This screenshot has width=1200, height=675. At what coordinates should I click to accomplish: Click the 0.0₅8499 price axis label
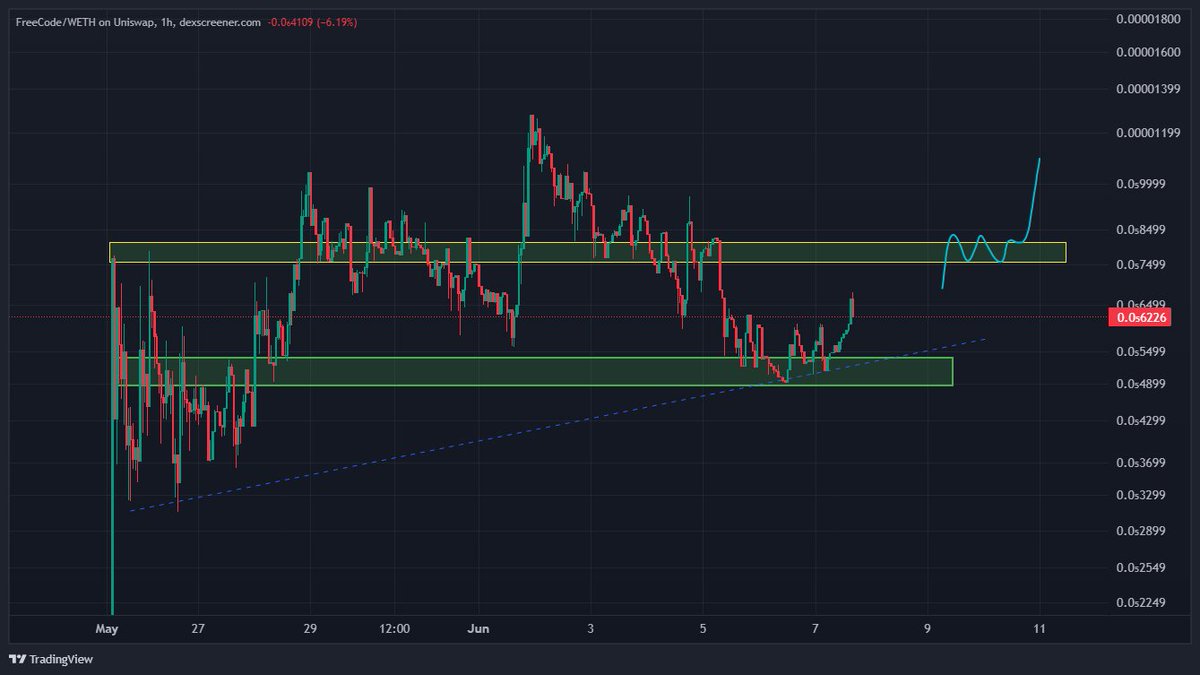tap(1141, 230)
